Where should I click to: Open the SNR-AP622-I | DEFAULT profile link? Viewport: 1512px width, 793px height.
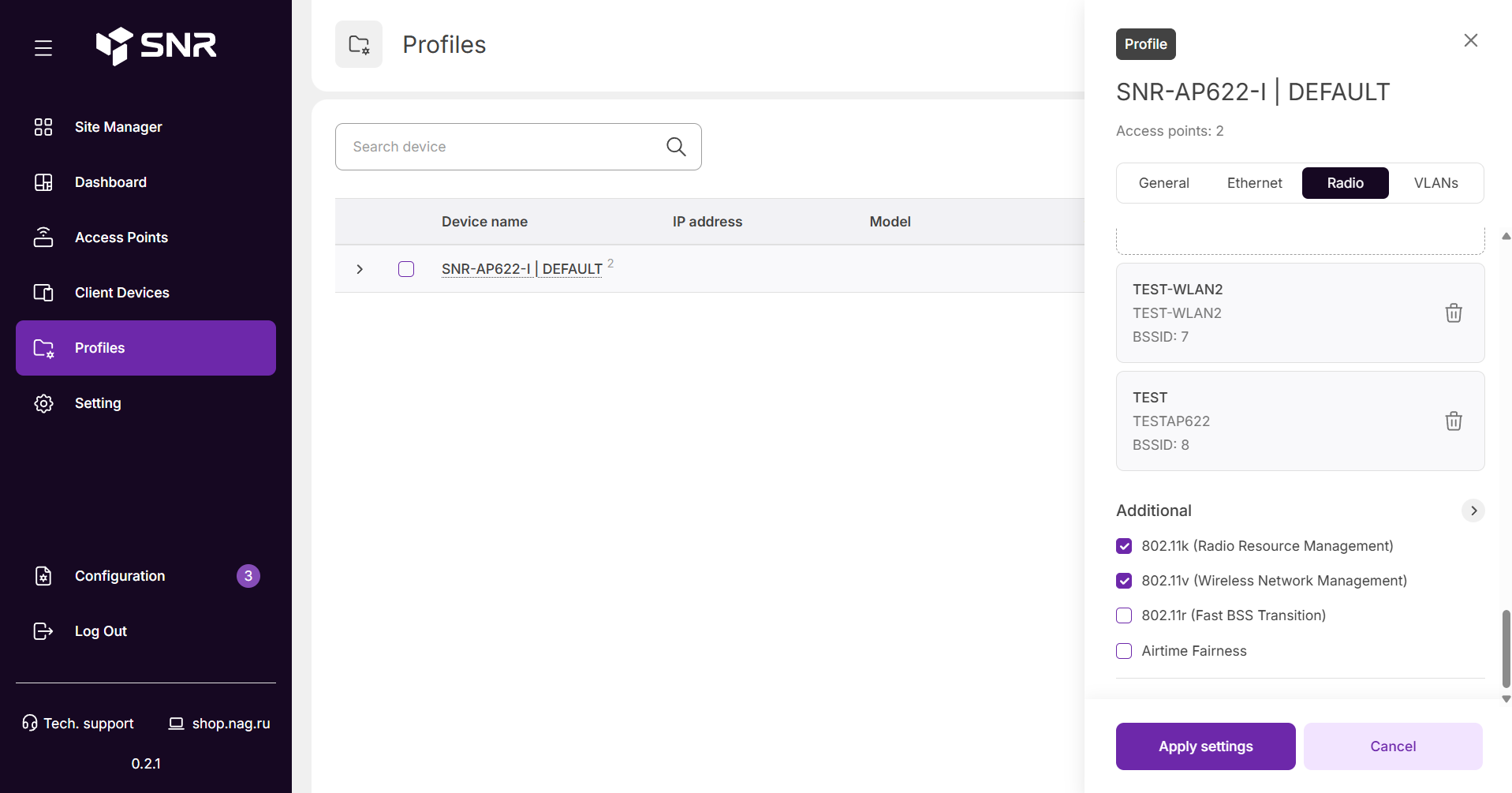[522, 269]
